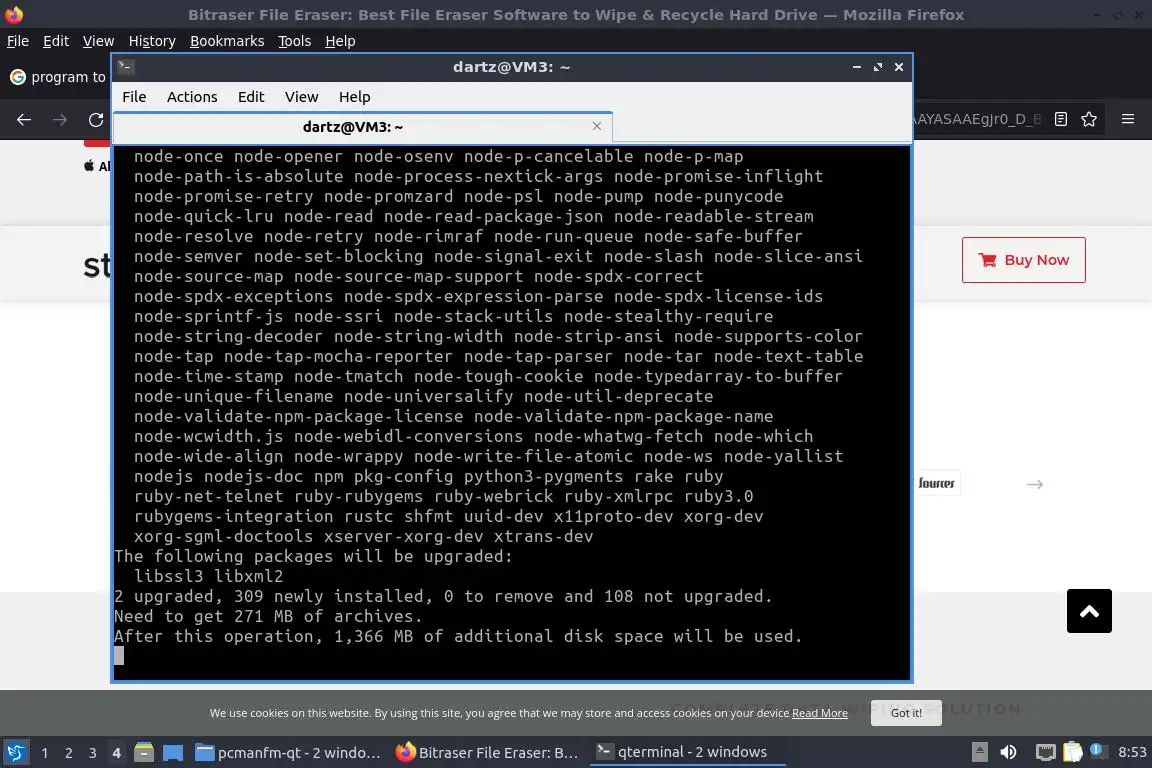Click the Buy Now button on Bitraser page

(x=1023, y=260)
